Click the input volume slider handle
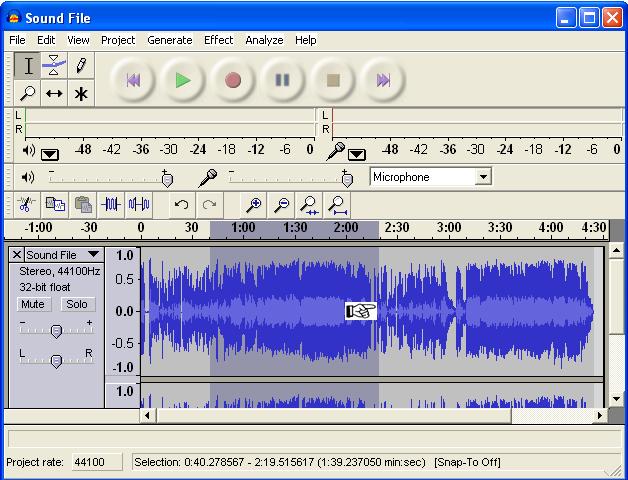This screenshot has height=480, width=628. 347,179
